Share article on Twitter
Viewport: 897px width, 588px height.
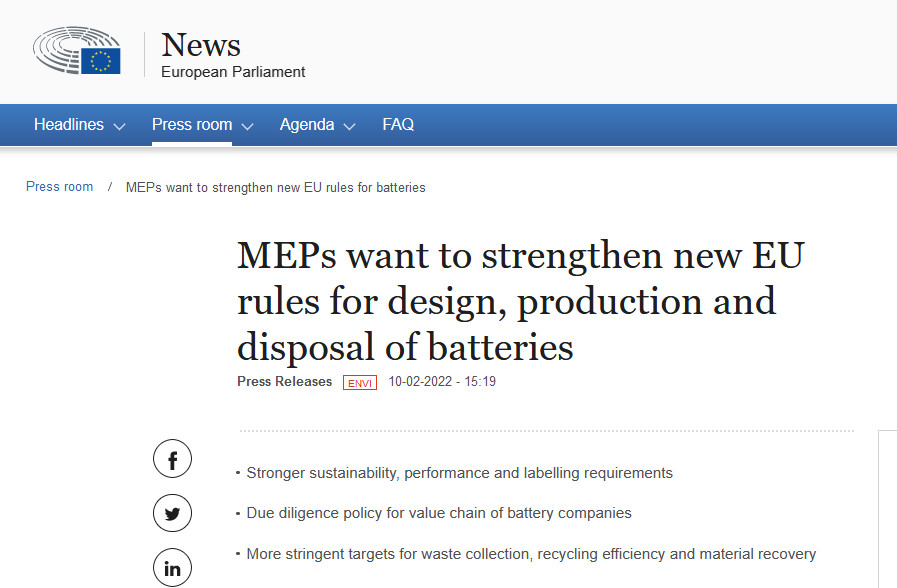(x=172, y=514)
